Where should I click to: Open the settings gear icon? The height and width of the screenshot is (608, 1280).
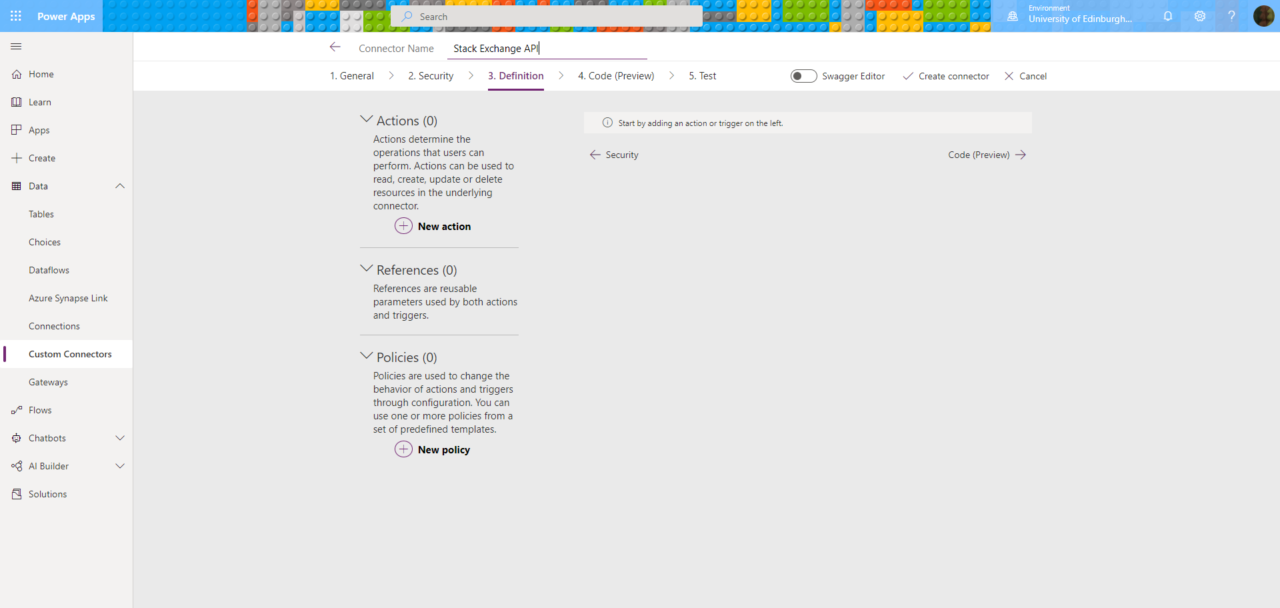[x=1200, y=16]
